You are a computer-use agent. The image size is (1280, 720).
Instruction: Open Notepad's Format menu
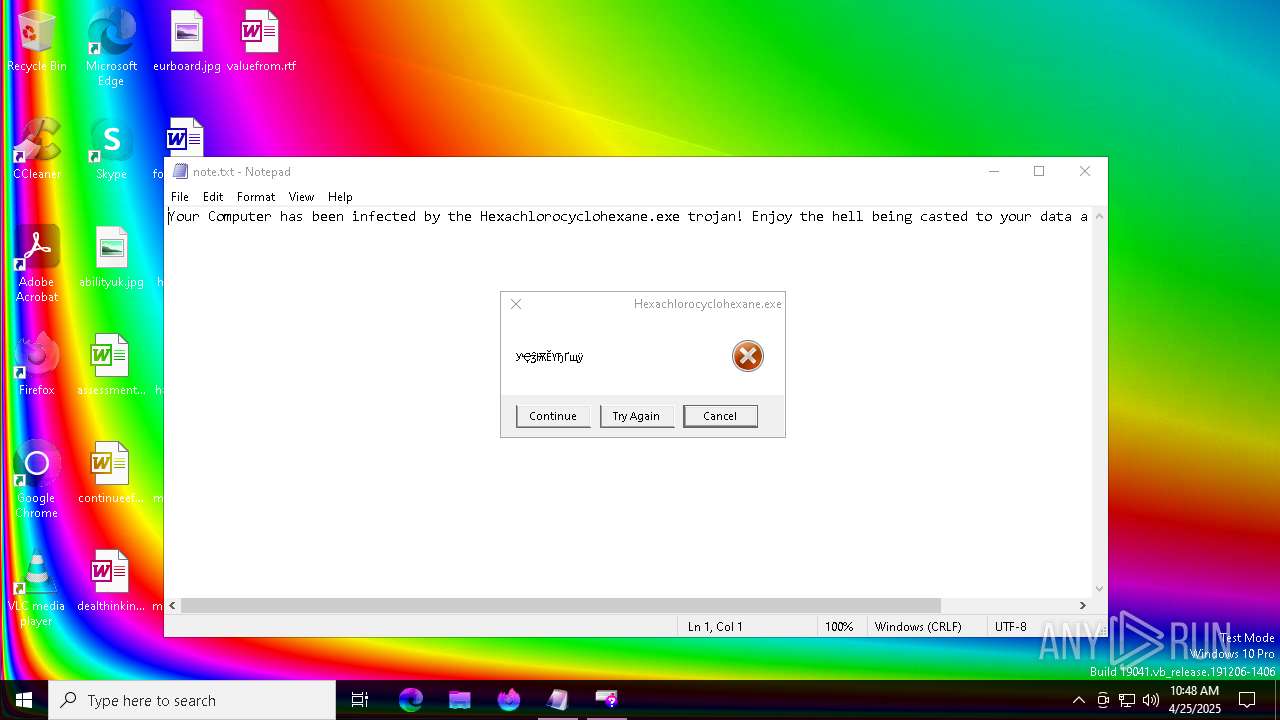coord(256,197)
